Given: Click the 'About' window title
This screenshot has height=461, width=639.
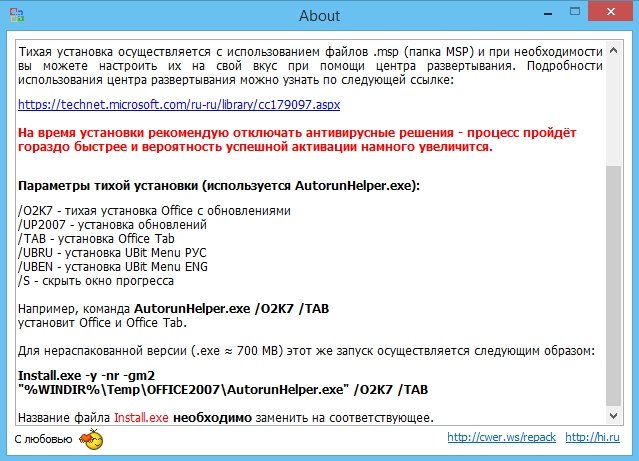Looking at the screenshot, I should point(320,16).
